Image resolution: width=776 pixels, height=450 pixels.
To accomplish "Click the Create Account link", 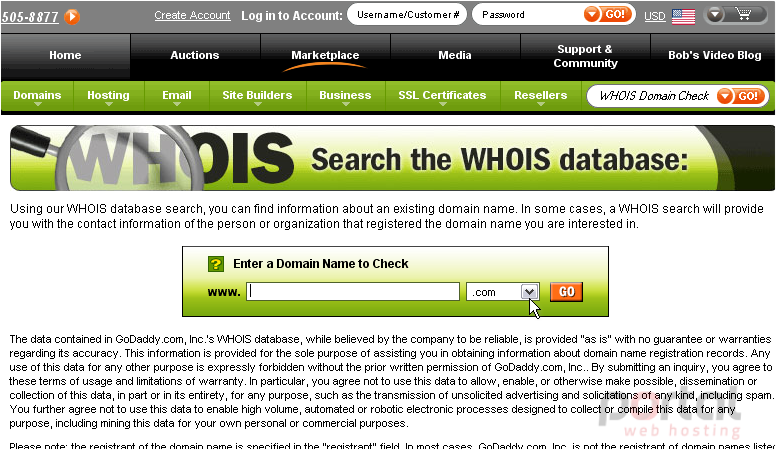I will (193, 15).
